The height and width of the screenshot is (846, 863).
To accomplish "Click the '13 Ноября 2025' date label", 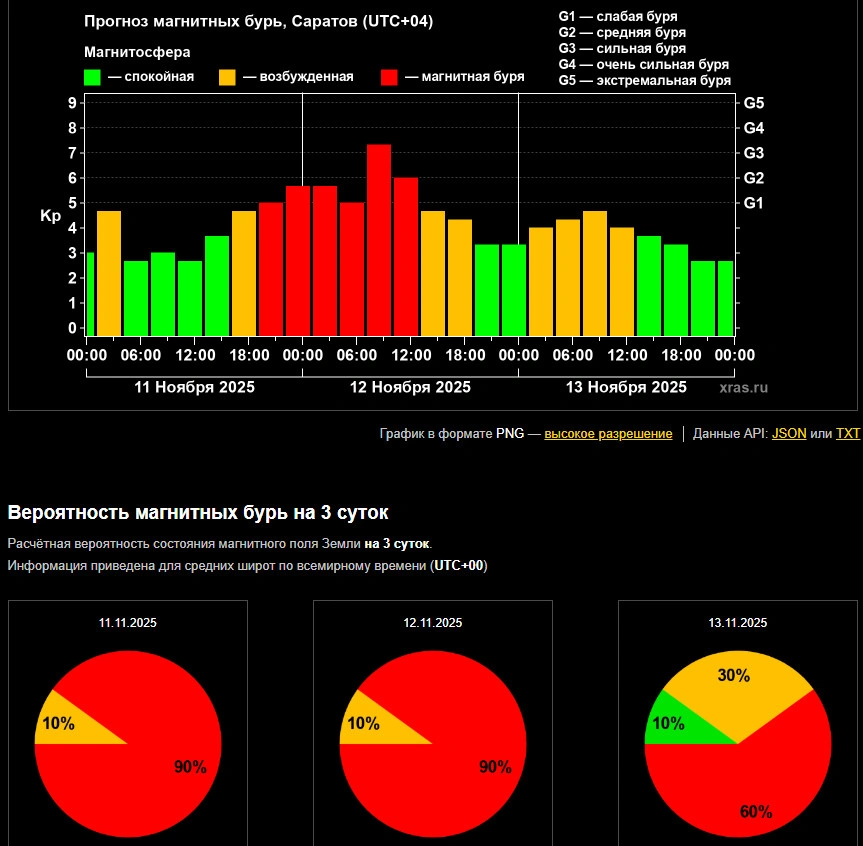I will tap(626, 387).
